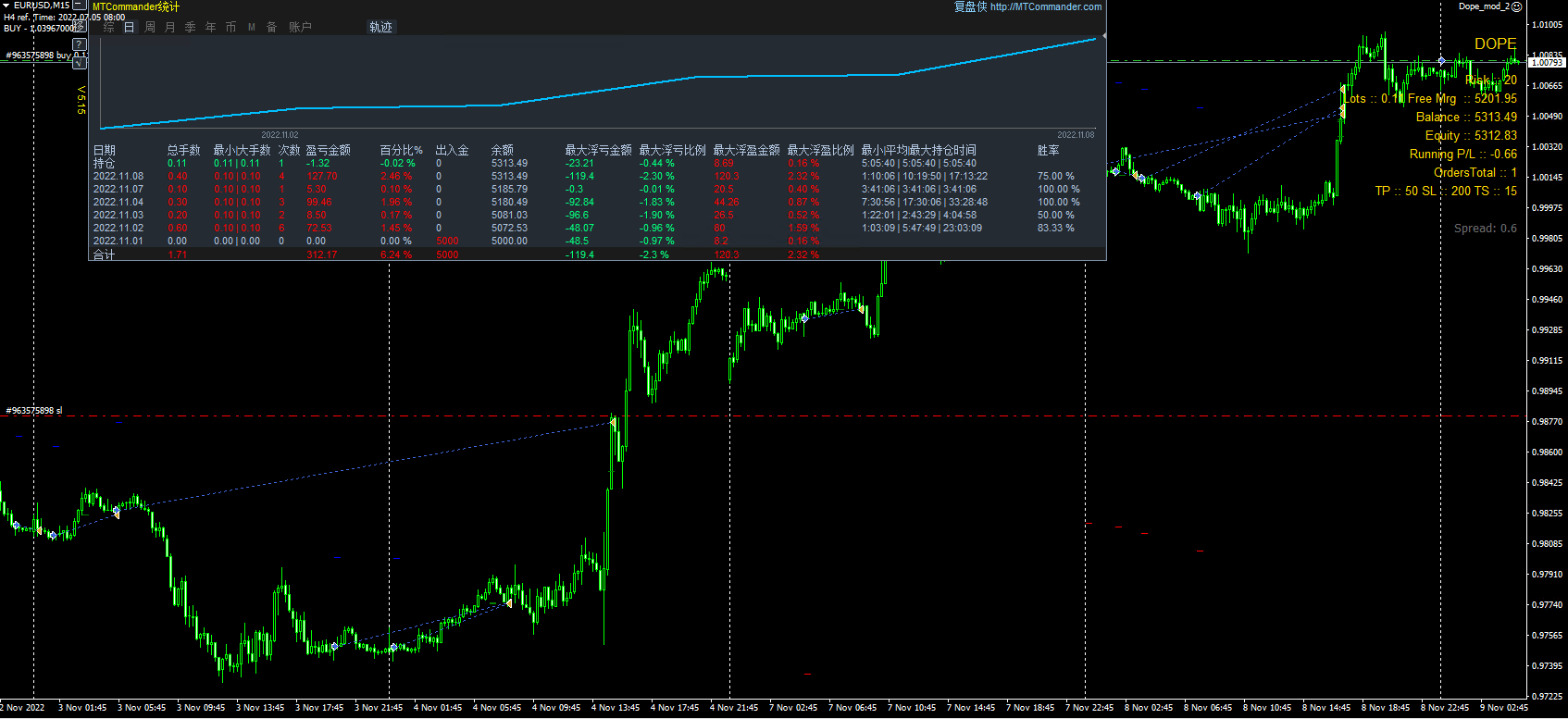Click the current price label 1.00793
Screen dimensions: 1568x719
point(1546,63)
